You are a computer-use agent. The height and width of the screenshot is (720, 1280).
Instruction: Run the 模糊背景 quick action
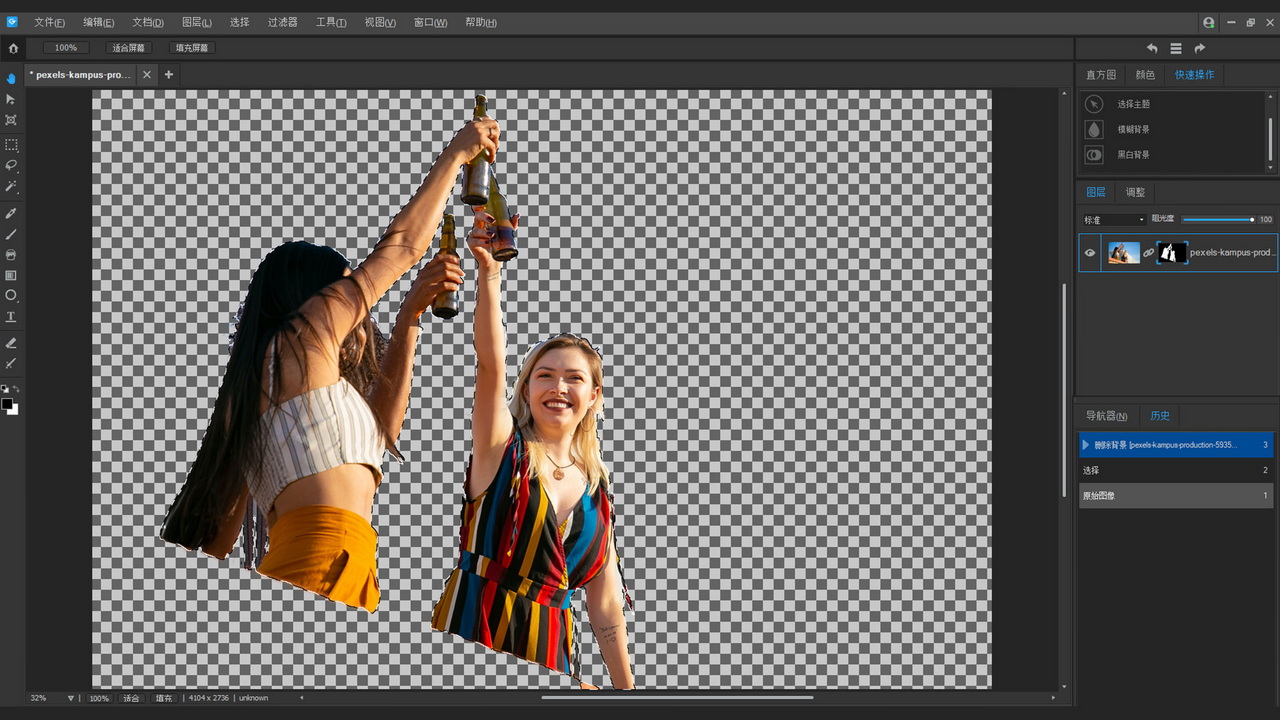[x=1133, y=129]
